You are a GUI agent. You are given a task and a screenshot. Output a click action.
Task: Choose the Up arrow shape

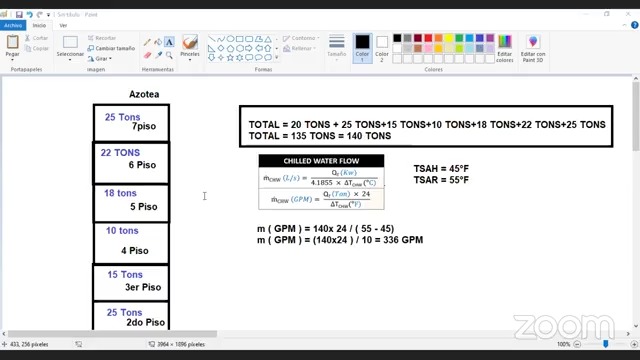tap(268, 48)
